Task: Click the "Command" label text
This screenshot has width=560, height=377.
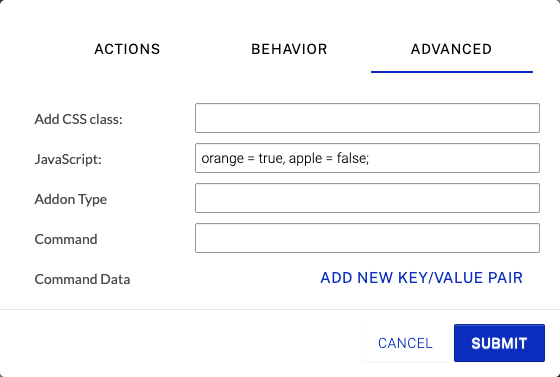Action: (66, 239)
